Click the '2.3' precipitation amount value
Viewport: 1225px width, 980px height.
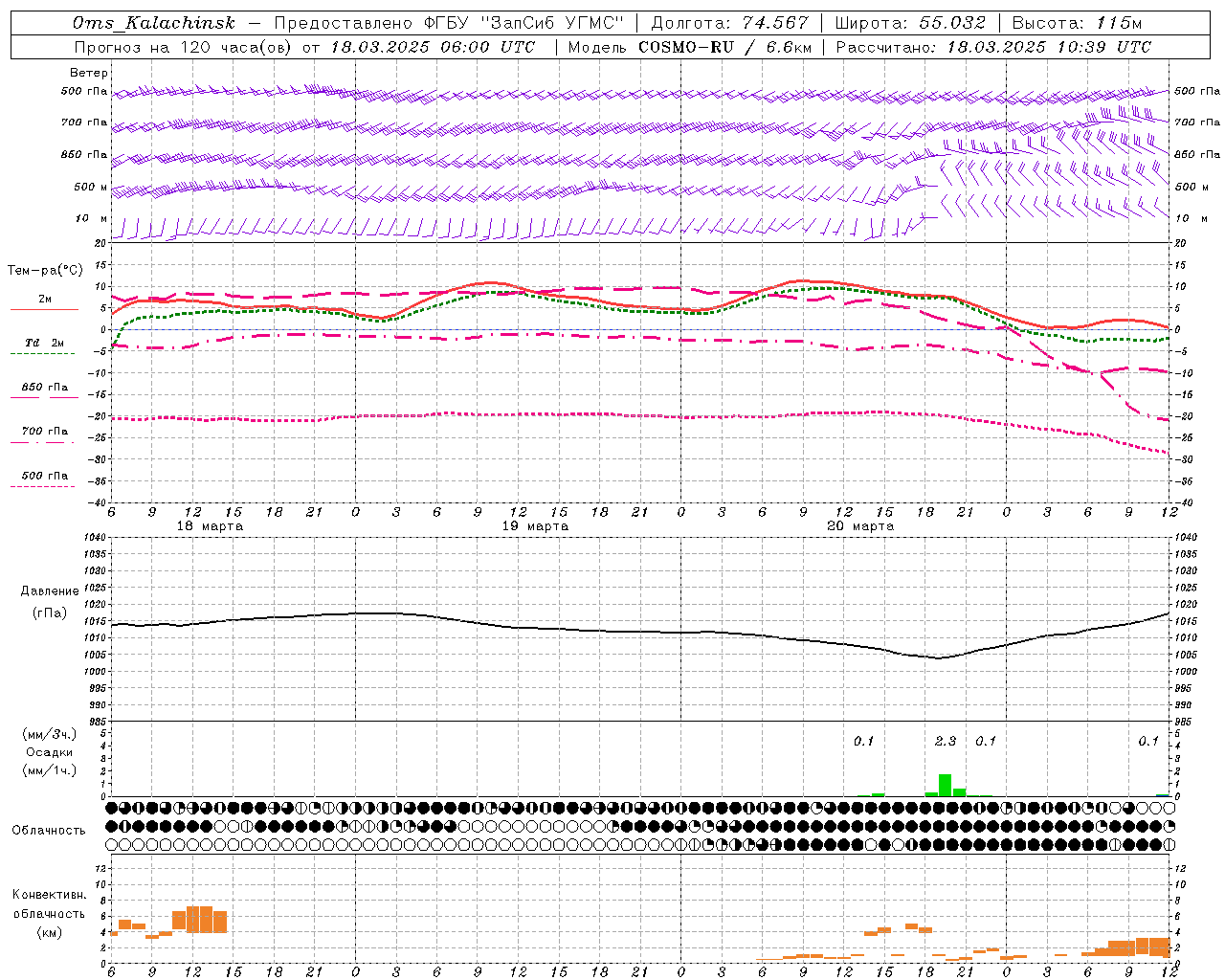point(946,742)
